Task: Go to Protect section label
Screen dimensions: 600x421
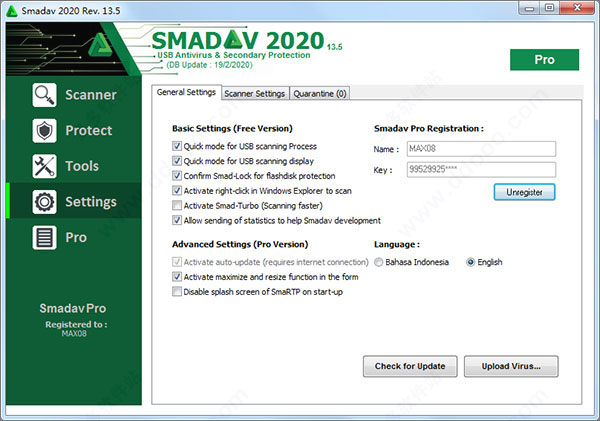Action: point(89,131)
